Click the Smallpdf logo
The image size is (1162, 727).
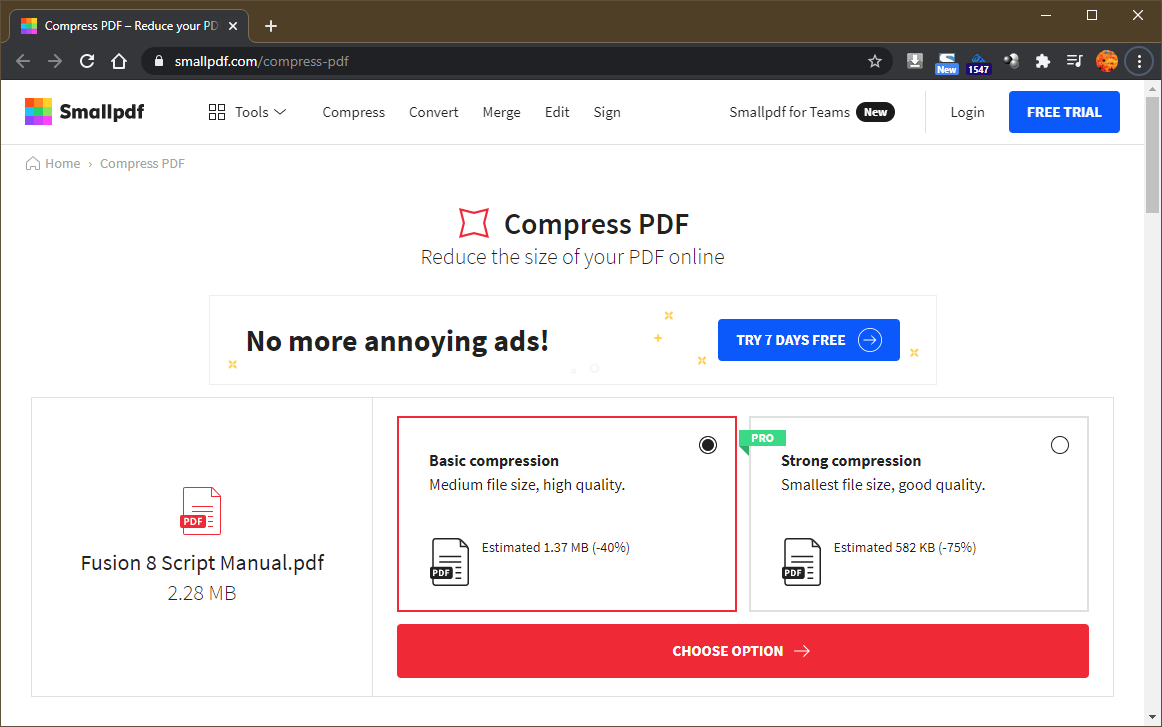click(x=84, y=112)
